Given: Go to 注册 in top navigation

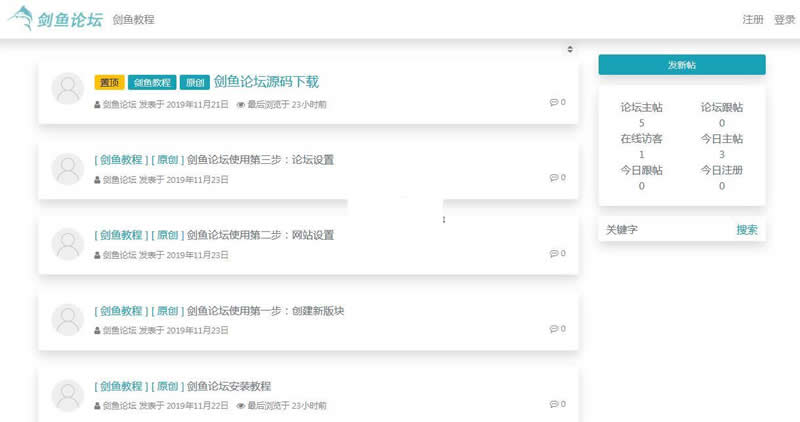Looking at the screenshot, I should 753,20.
